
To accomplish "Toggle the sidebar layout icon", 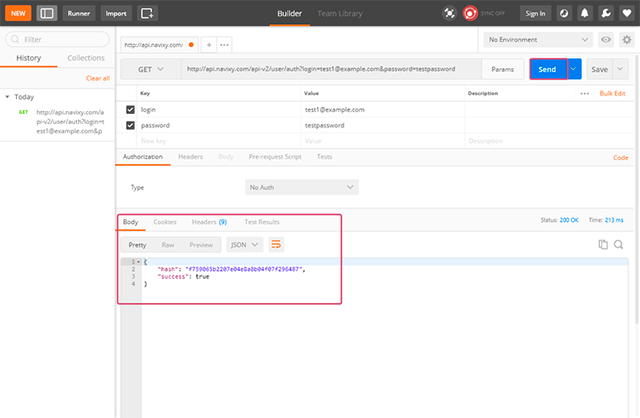I will pos(47,13).
